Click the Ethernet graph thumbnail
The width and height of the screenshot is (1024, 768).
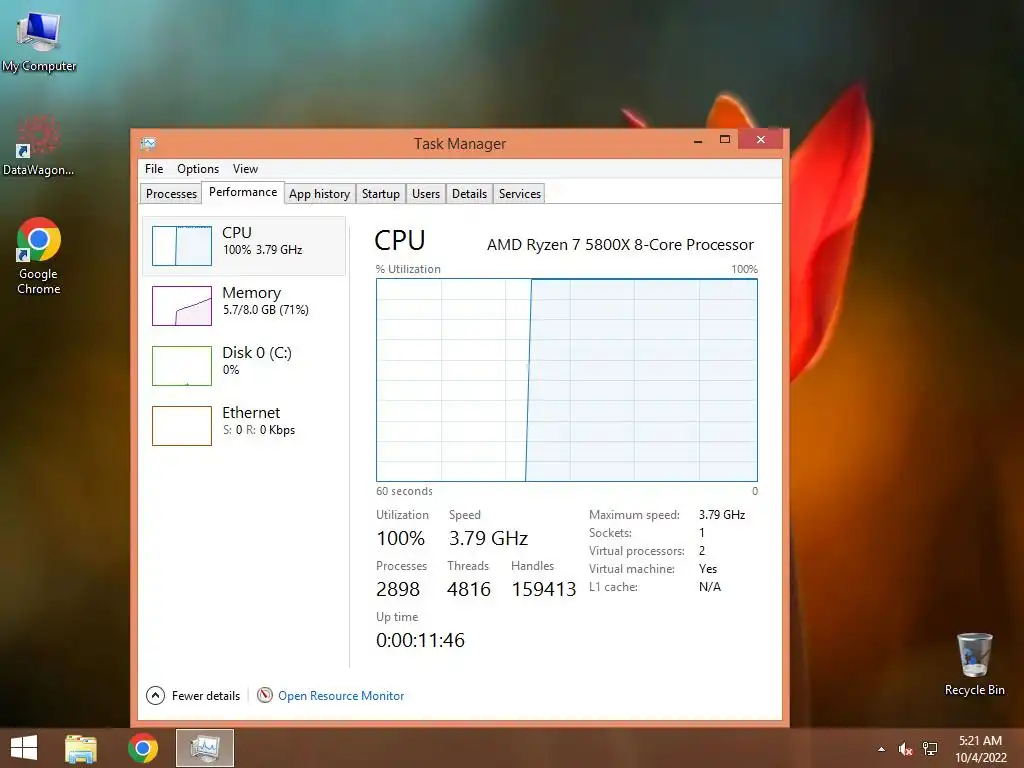[x=182, y=426]
